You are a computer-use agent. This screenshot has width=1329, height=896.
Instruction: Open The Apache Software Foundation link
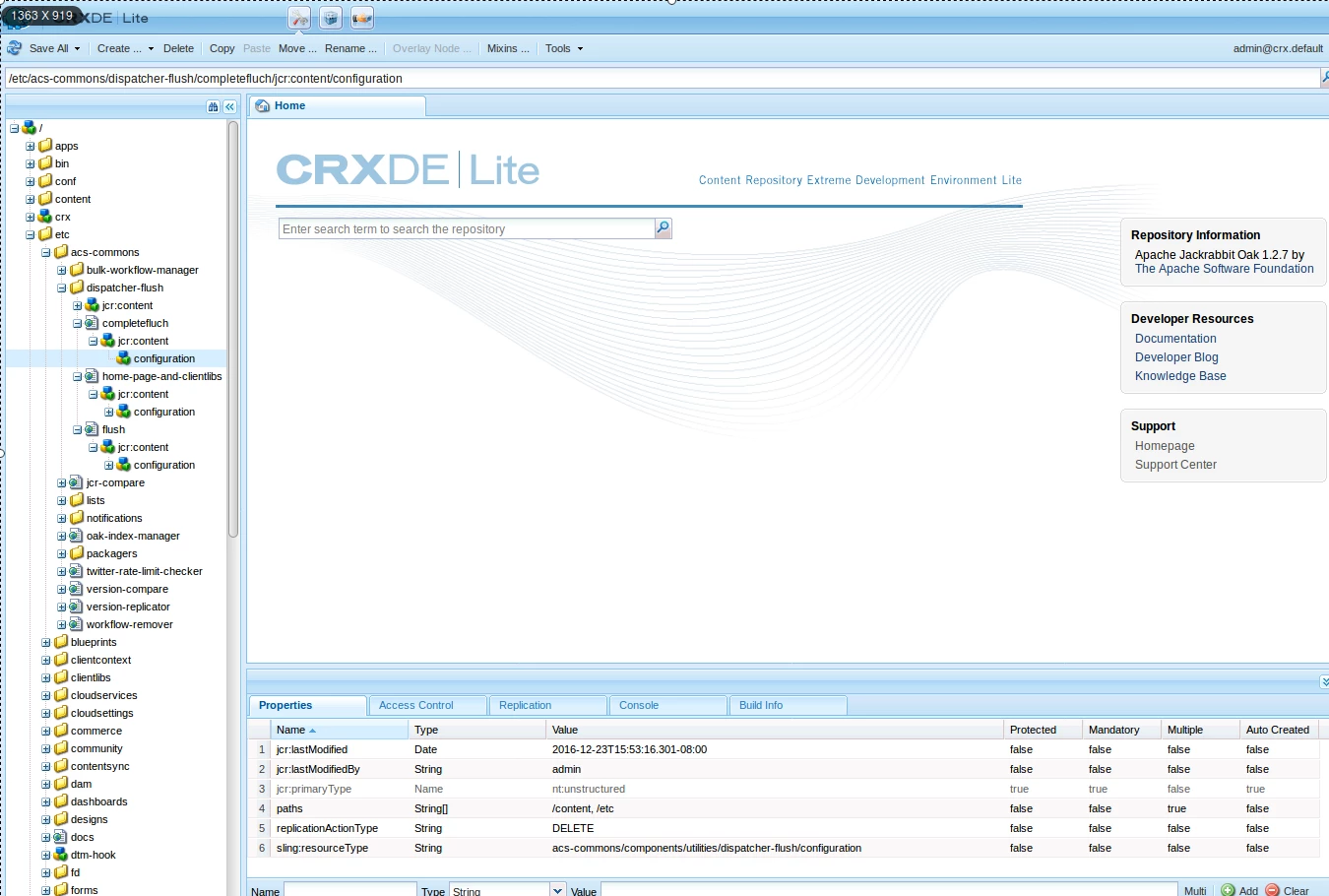click(x=1224, y=269)
